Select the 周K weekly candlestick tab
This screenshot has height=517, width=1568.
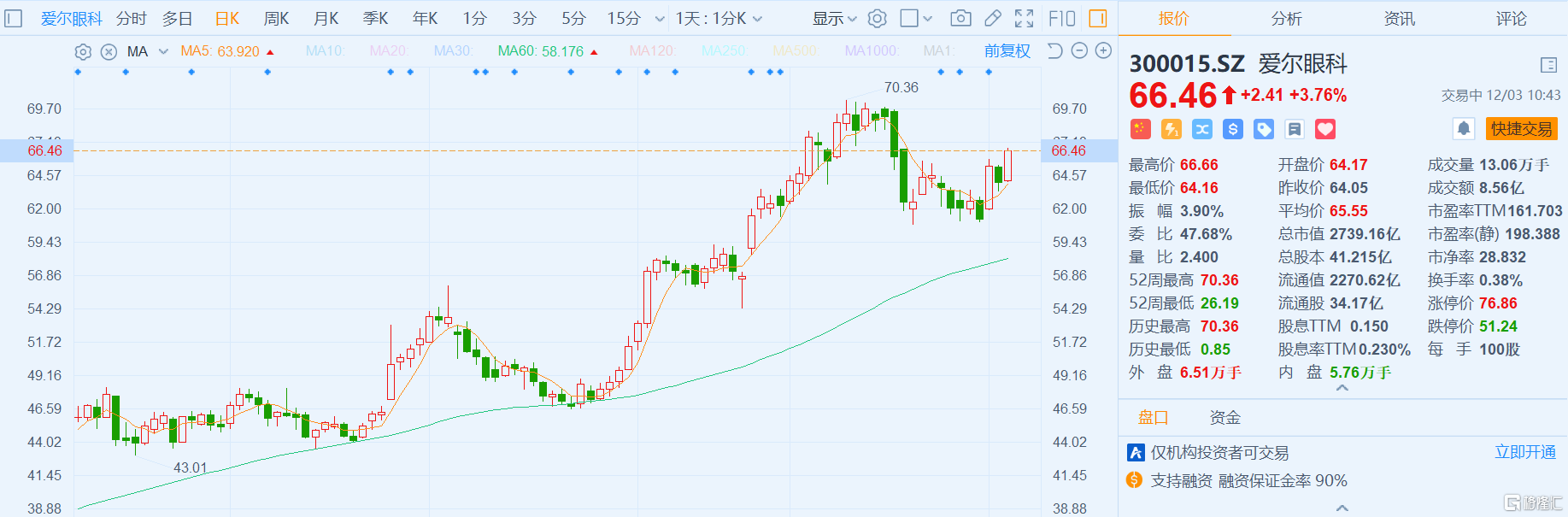(277, 18)
